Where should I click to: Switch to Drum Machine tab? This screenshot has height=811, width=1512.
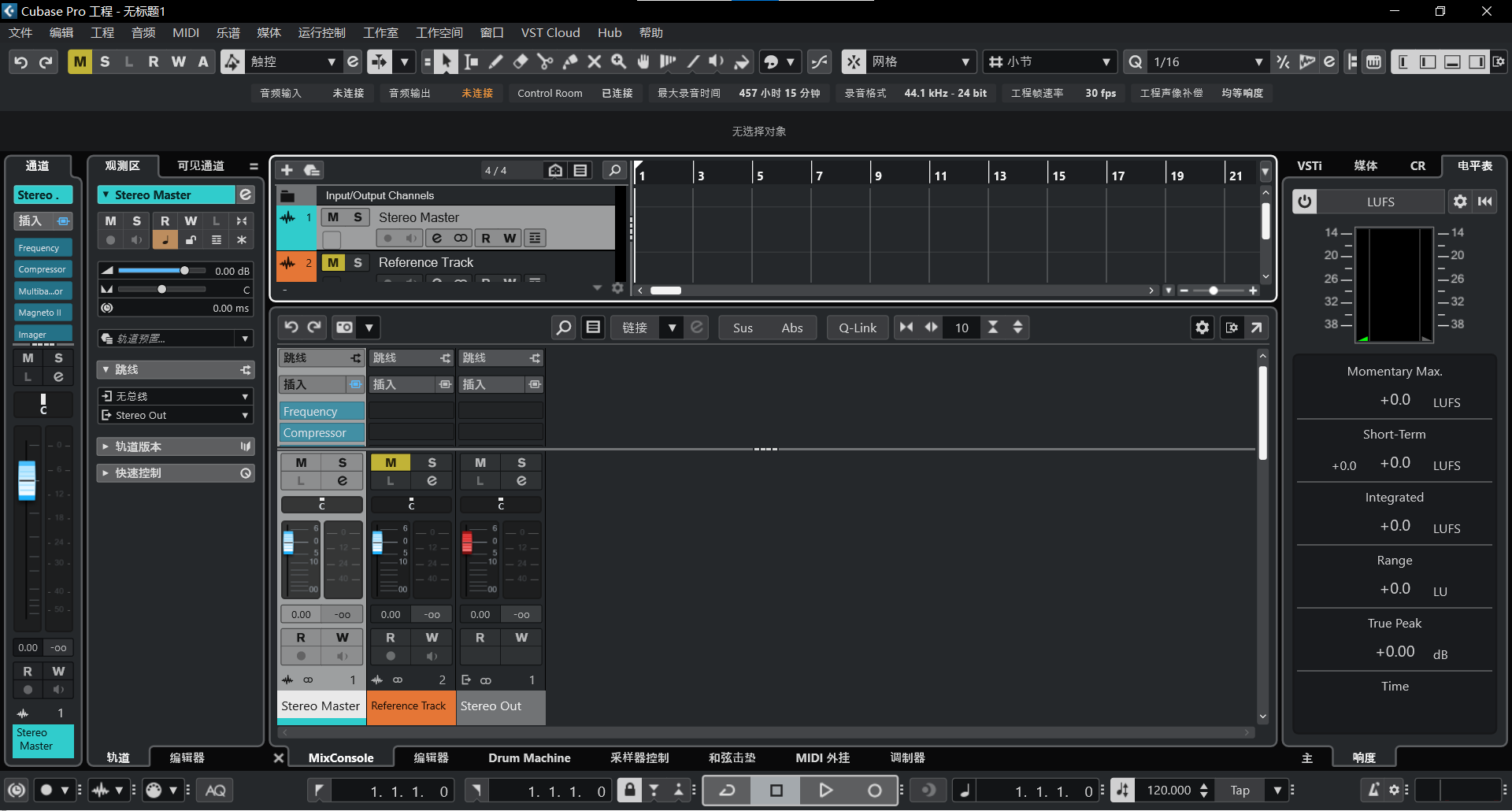[x=529, y=757]
